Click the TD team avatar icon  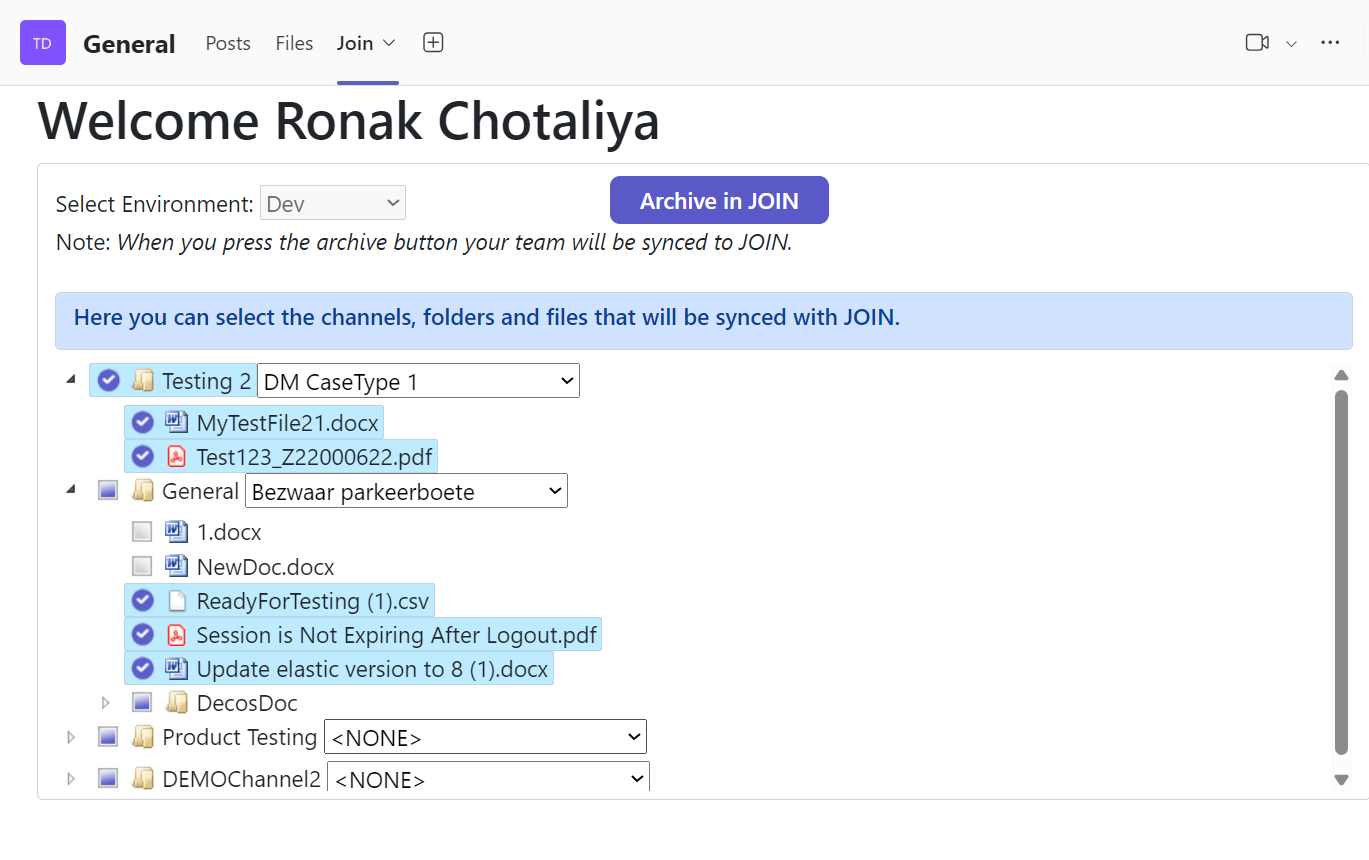click(43, 43)
